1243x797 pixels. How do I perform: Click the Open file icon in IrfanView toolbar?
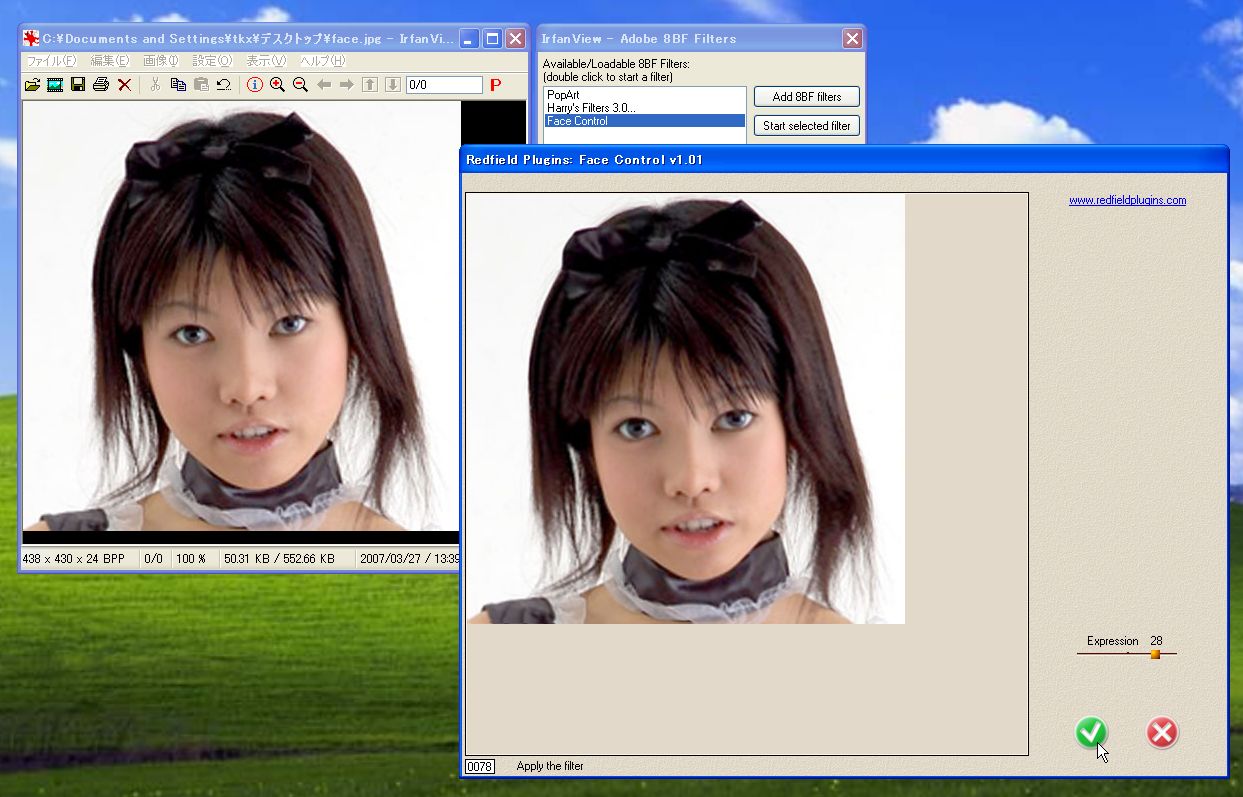(x=33, y=85)
